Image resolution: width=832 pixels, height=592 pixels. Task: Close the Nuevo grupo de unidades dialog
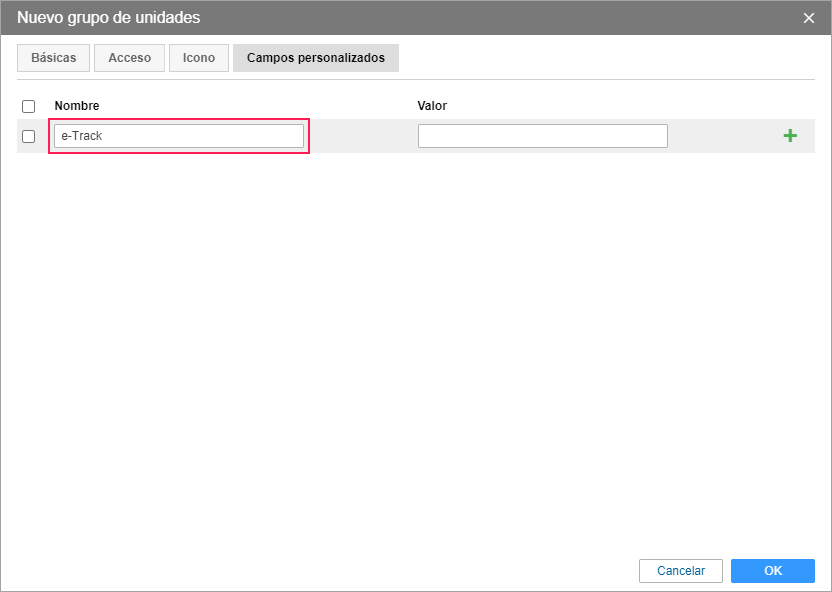[x=809, y=18]
